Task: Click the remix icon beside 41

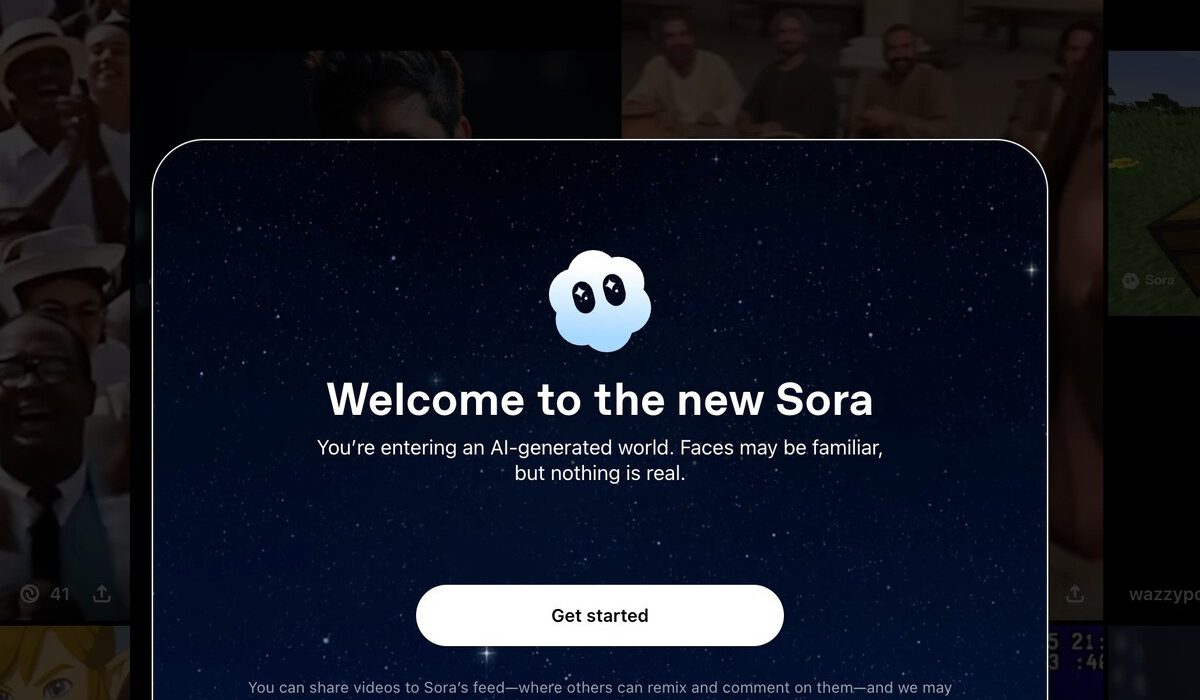Action: click(x=29, y=594)
